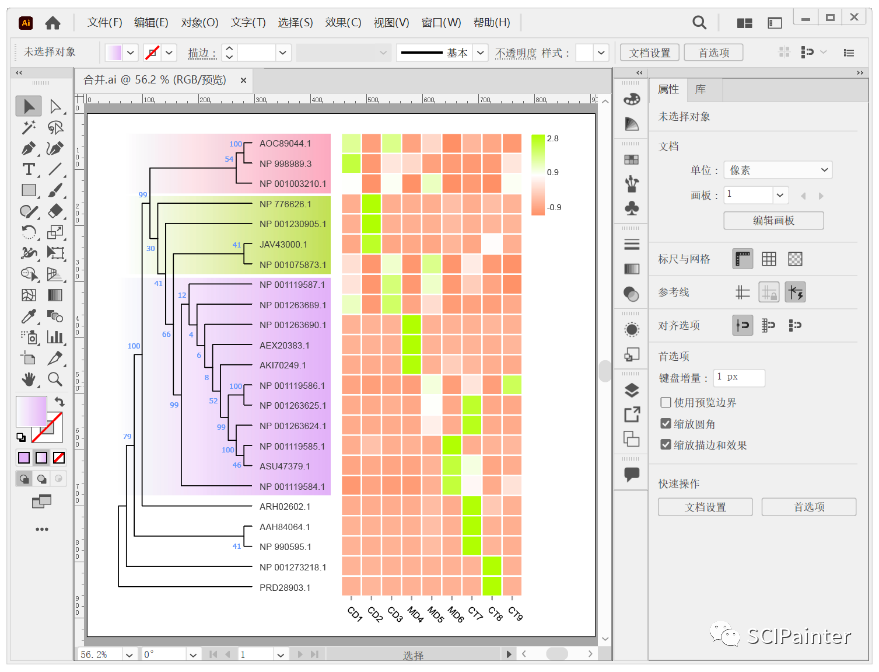Select the Direct Selection tool
The width and height of the screenshot is (879, 672).
55,106
